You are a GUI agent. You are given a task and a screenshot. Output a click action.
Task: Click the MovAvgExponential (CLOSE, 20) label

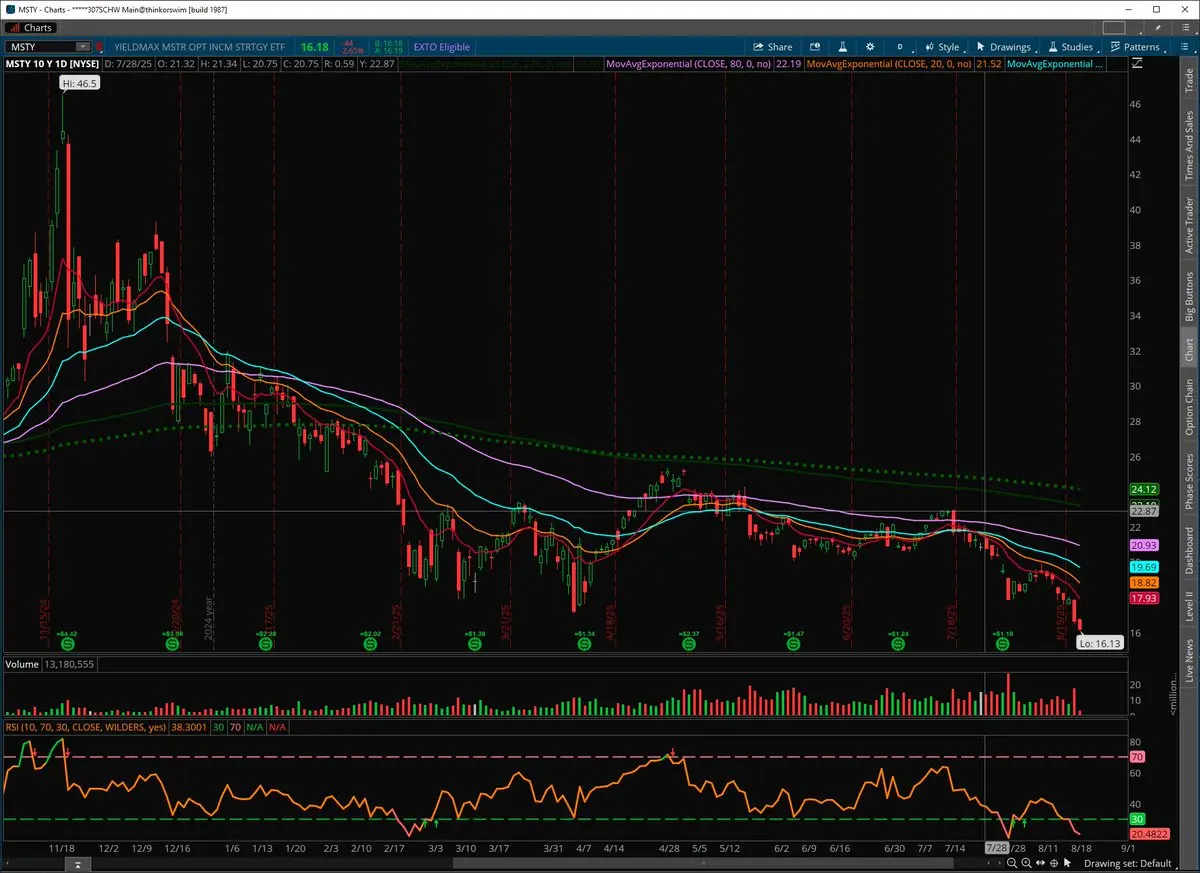(888, 64)
